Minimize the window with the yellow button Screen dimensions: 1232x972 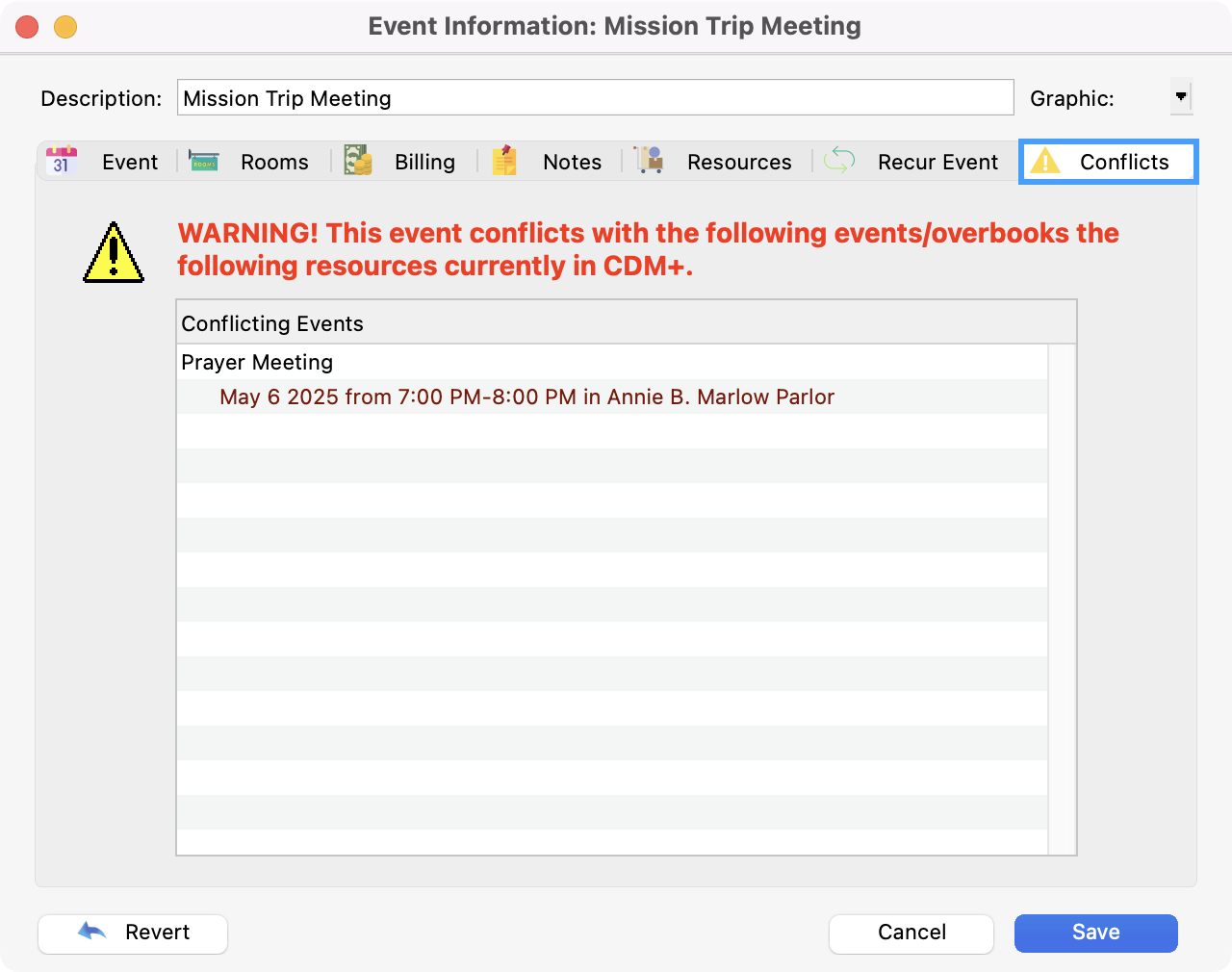[65, 27]
